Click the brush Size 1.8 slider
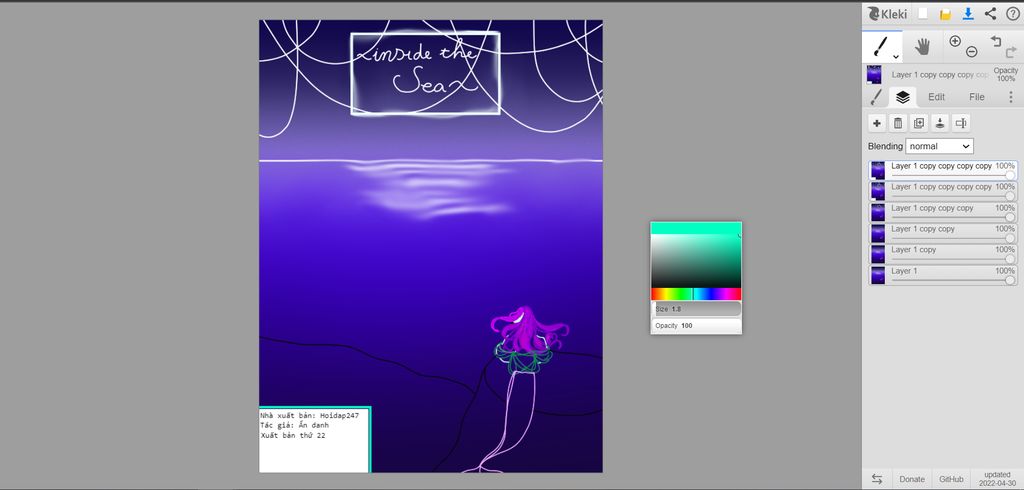This screenshot has width=1024, height=490. pyautogui.click(x=696, y=309)
